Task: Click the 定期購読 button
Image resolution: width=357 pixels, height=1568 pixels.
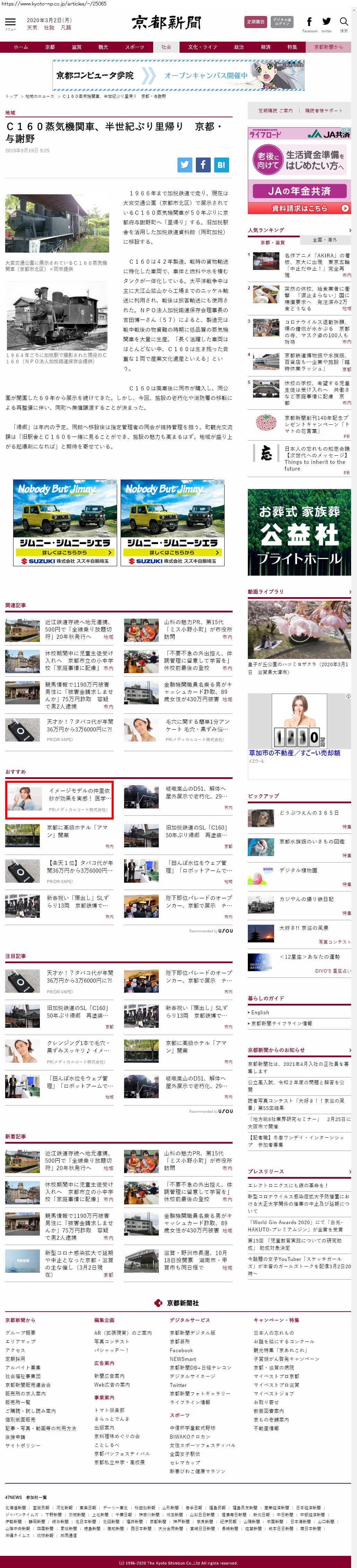Action: point(255,22)
